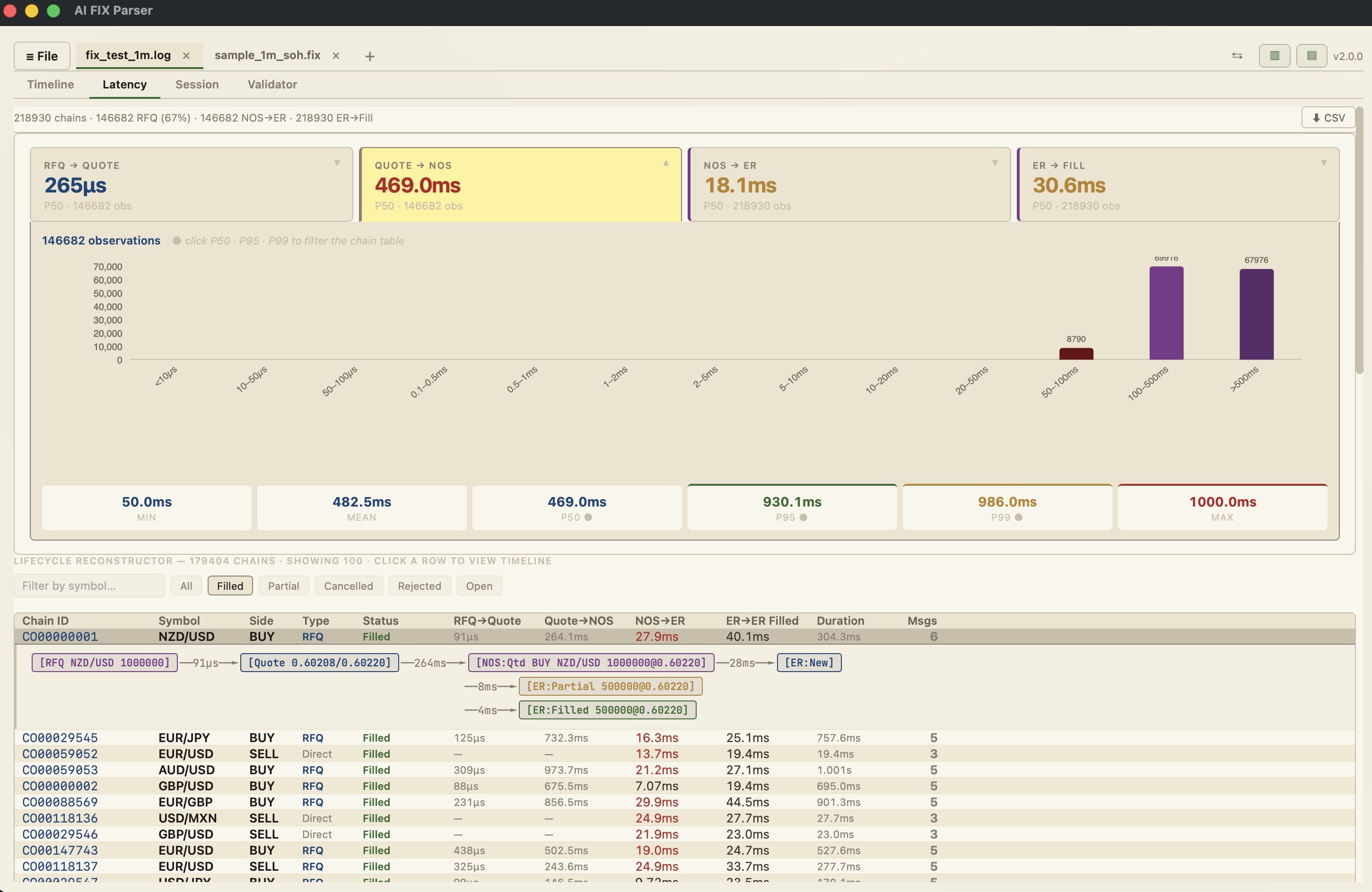Select the column layout view icon
Image resolution: width=1372 pixels, height=892 pixels.
pos(1275,56)
